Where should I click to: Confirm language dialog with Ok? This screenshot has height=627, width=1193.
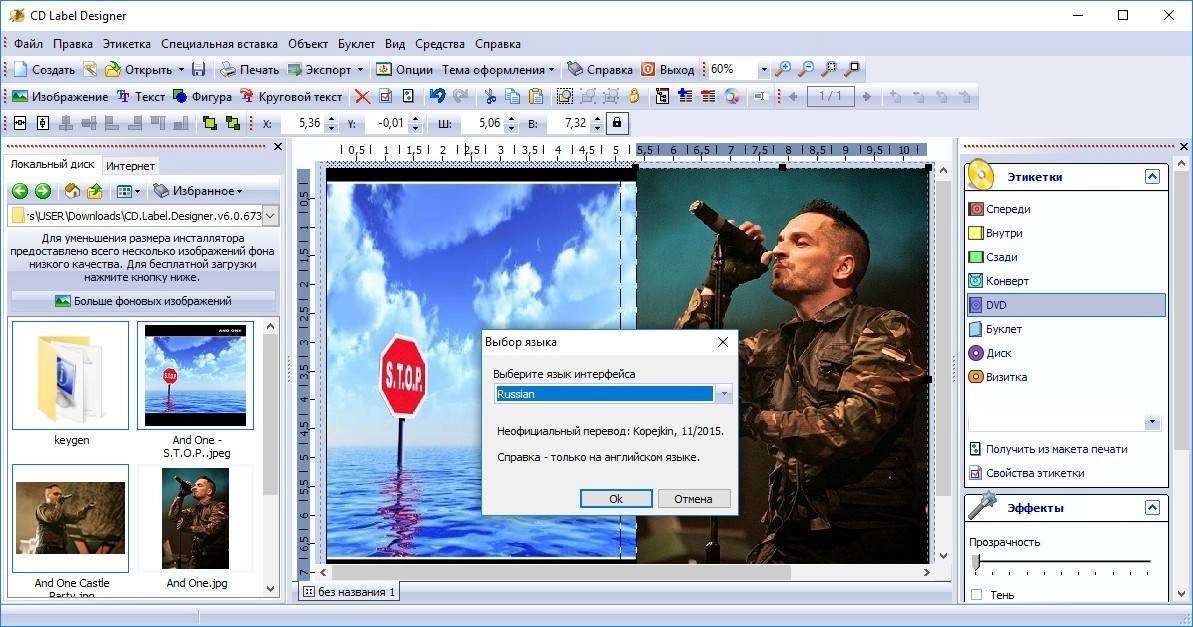616,498
